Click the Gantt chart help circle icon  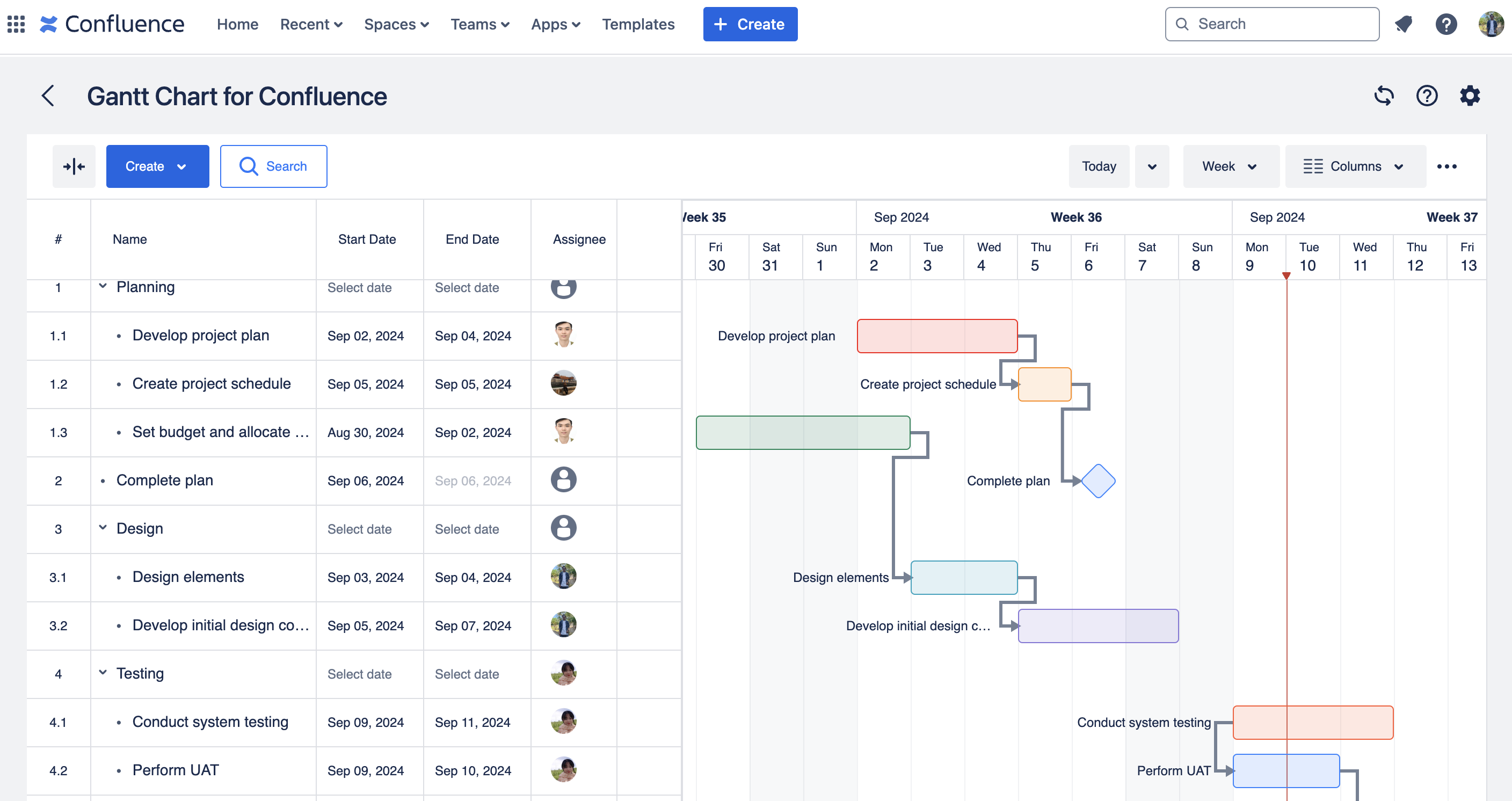tap(1426, 96)
